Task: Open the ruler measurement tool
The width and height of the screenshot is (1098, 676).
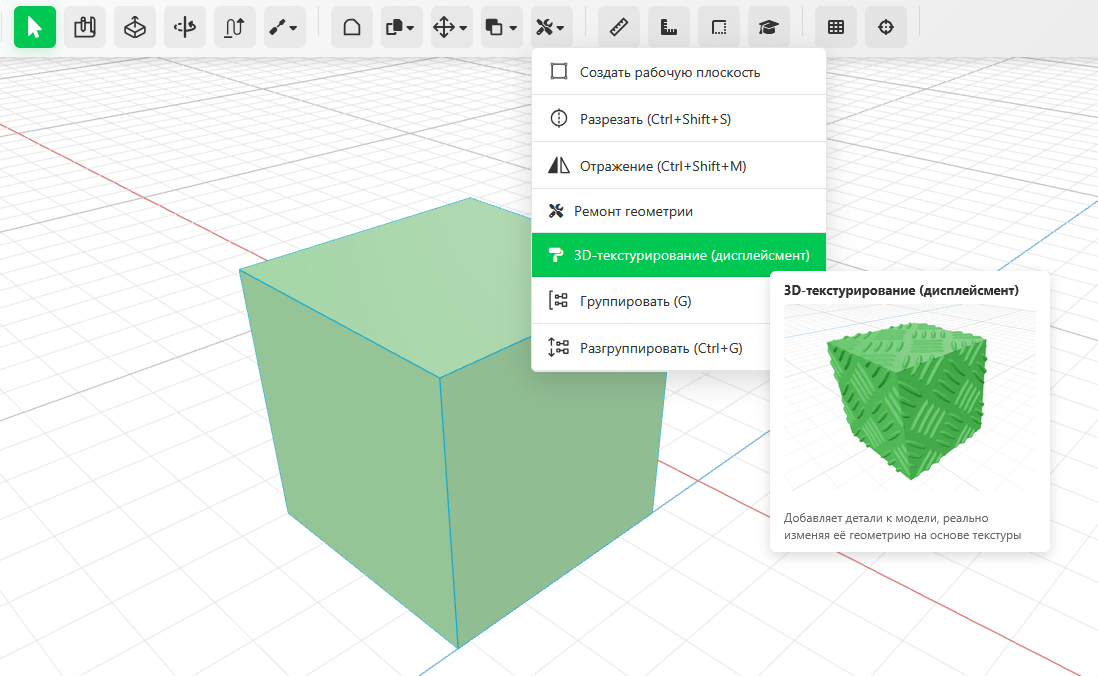Action: pyautogui.click(x=619, y=27)
